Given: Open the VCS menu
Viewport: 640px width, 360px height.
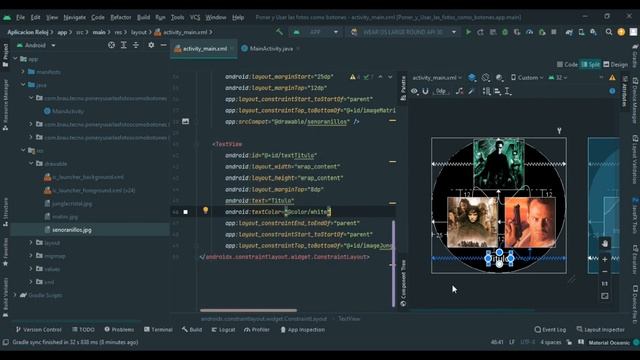Looking at the screenshot, I should [x=195, y=17].
